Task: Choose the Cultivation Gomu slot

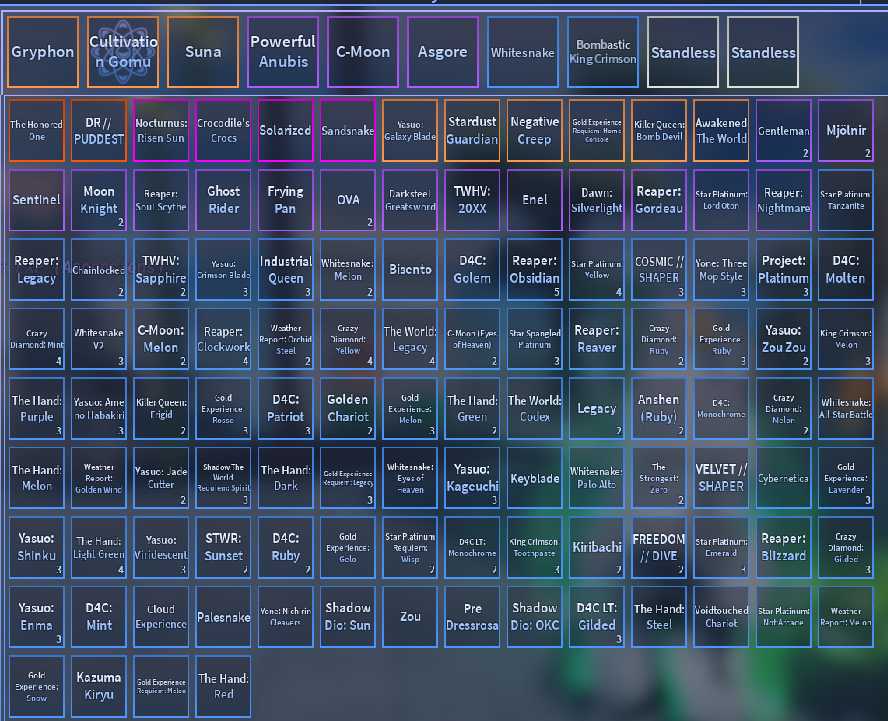Action: point(123,52)
